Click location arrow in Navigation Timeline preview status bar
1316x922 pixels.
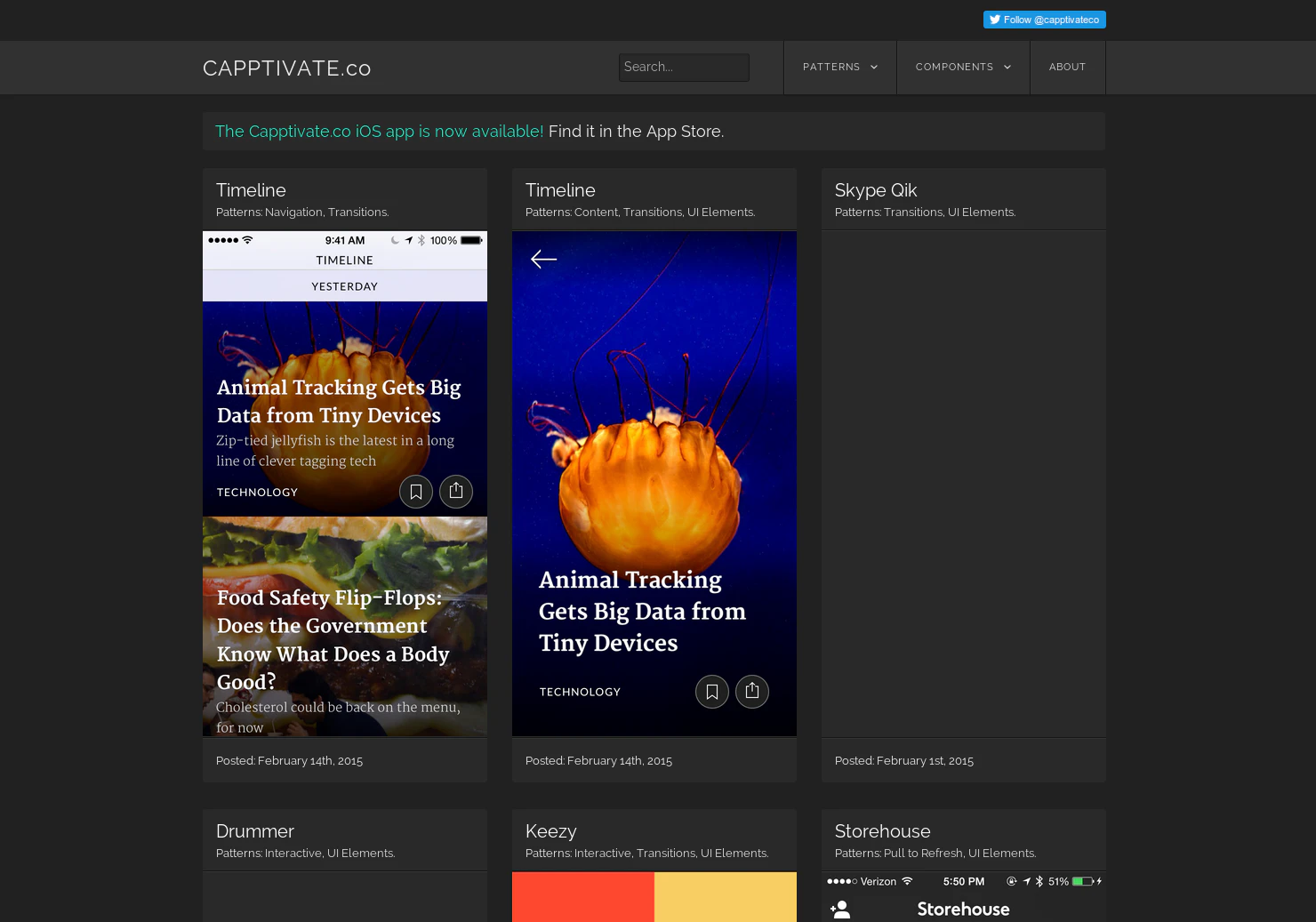coord(409,240)
